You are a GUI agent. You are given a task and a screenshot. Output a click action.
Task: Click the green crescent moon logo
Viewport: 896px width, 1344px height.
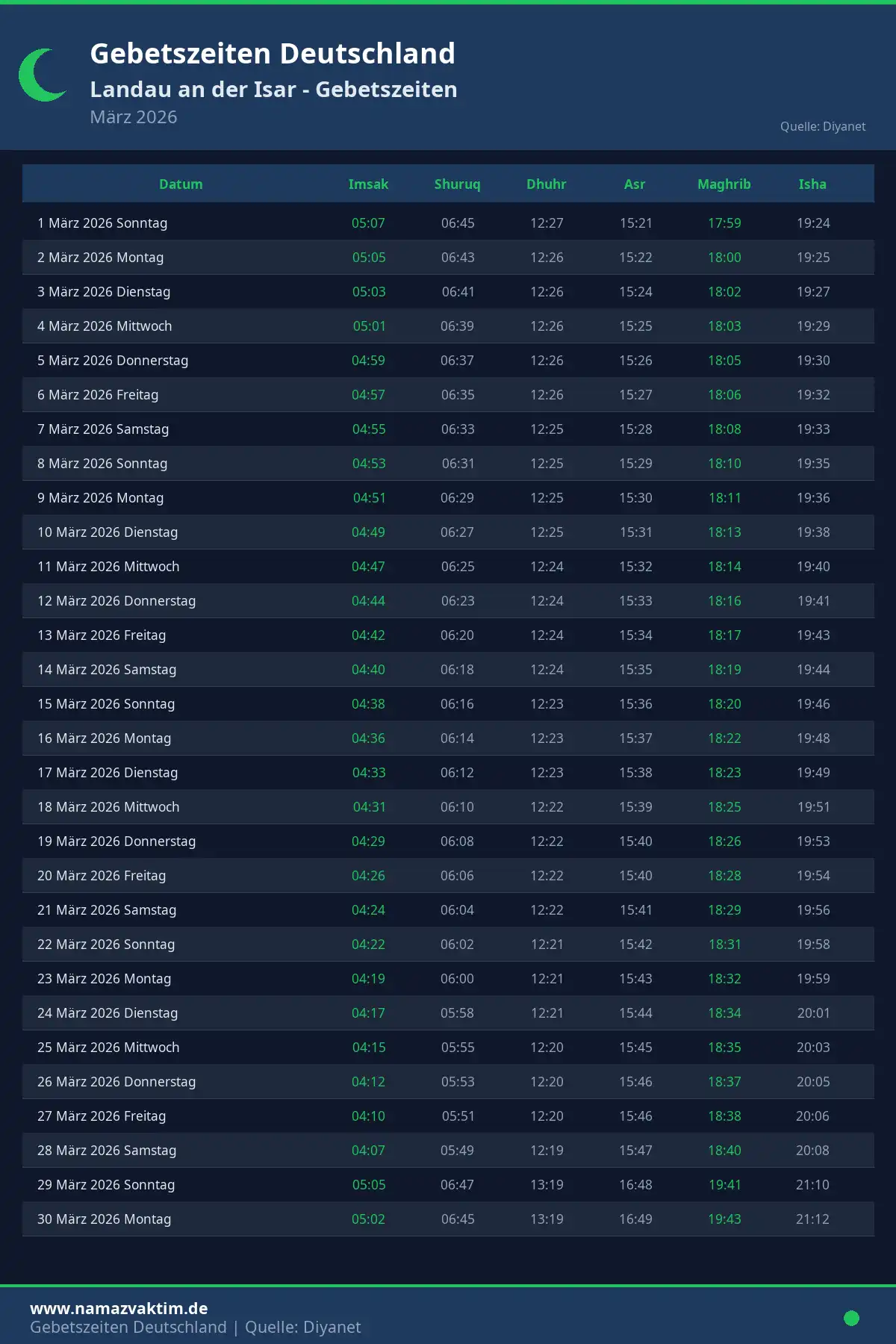pyautogui.click(x=41, y=75)
